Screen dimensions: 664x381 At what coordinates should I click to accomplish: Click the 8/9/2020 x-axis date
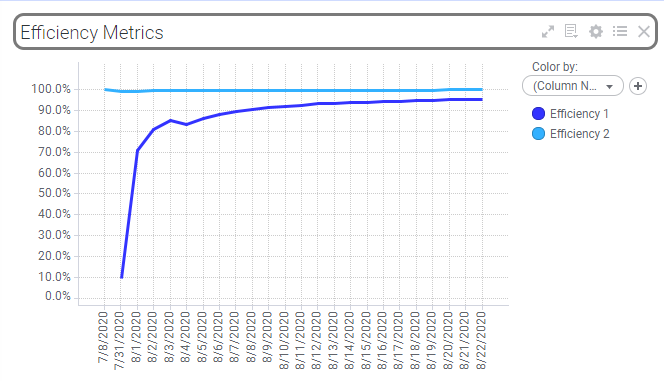pos(268,337)
